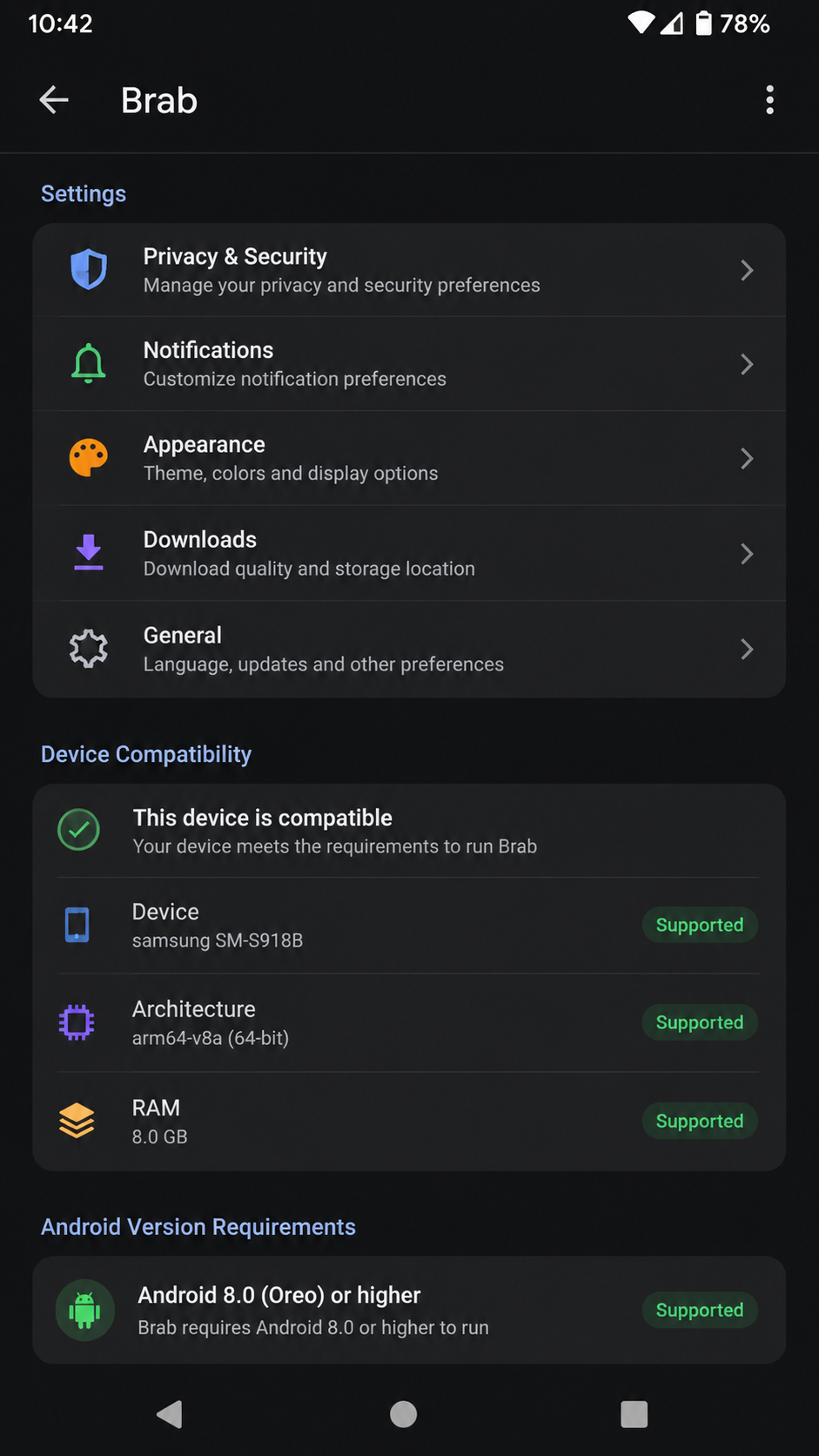Screen dimensions: 819x1456
Task: Tap the back arrow beside Brab
Action: pyautogui.click(x=54, y=100)
